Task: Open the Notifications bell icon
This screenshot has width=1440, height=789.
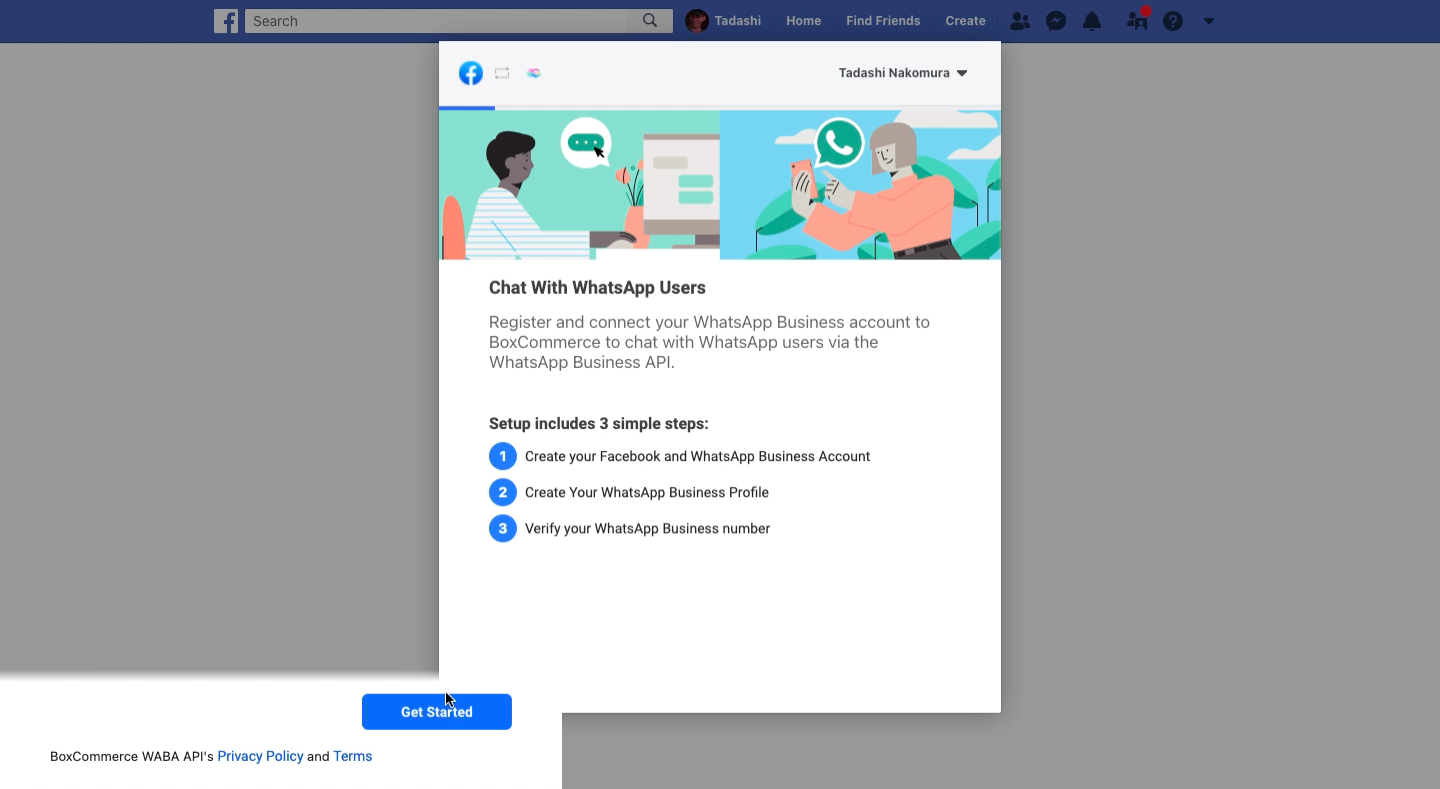Action: tap(1092, 21)
